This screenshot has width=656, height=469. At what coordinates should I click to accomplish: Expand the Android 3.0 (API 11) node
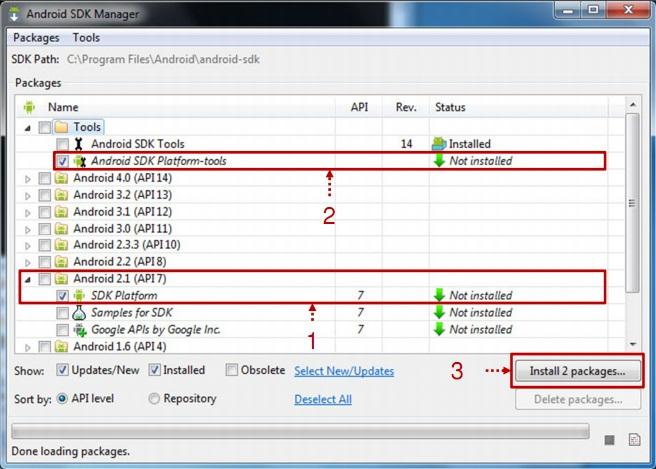click(28, 229)
